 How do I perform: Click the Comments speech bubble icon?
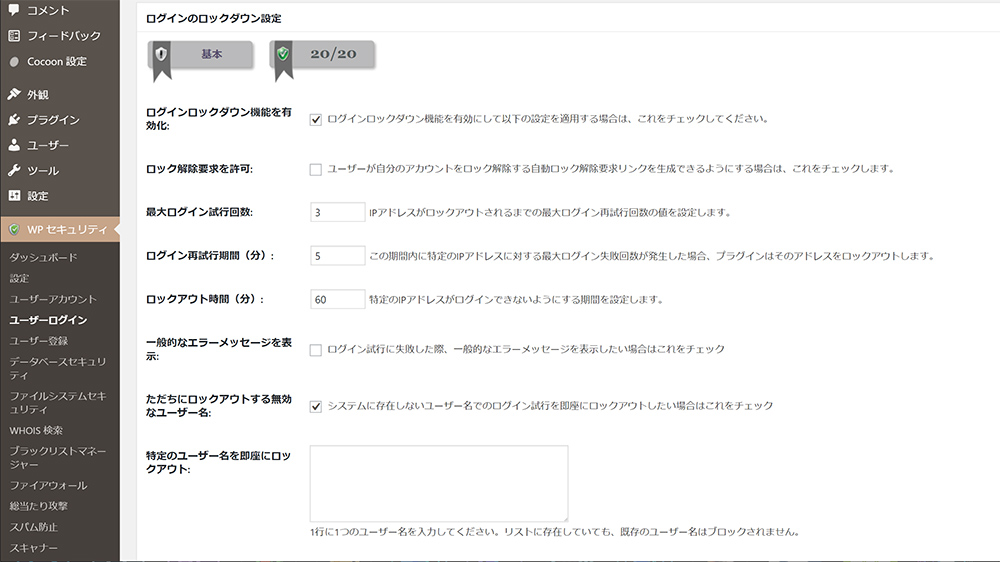pos(14,10)
